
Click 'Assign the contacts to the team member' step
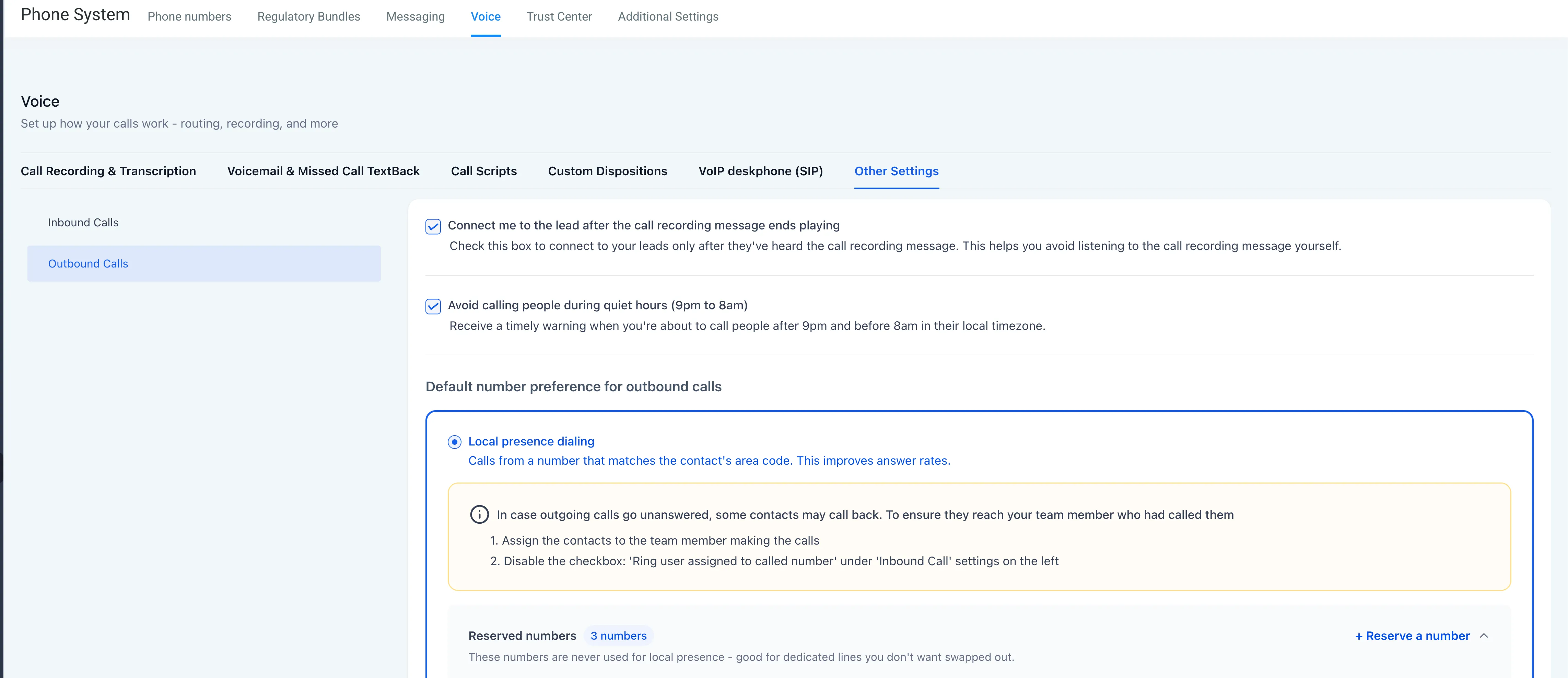pos(654,540)
